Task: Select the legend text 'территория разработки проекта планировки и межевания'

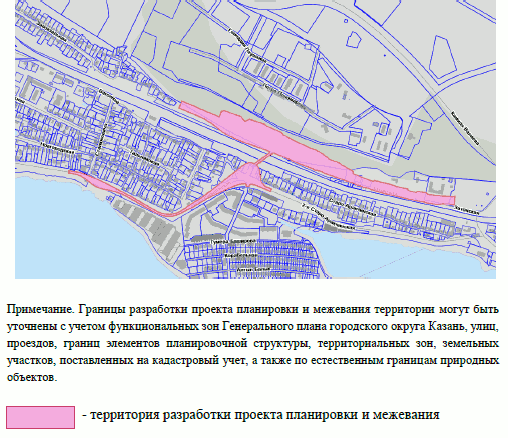Action: pyautogui.click(x=265, y=415)
